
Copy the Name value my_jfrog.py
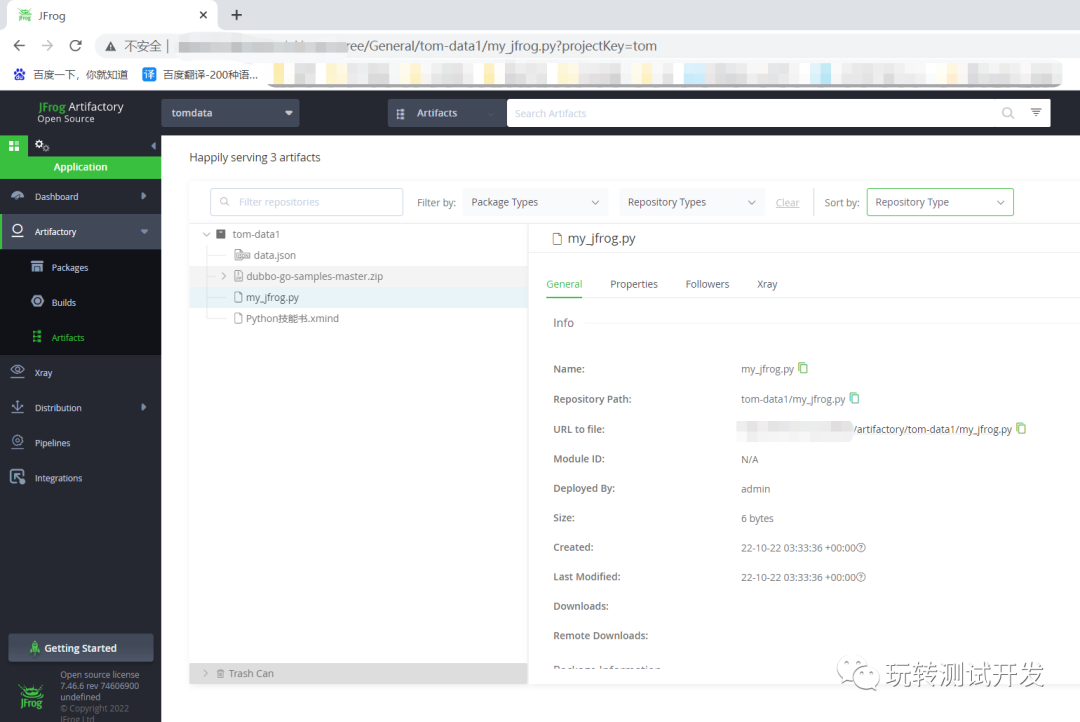803,368
